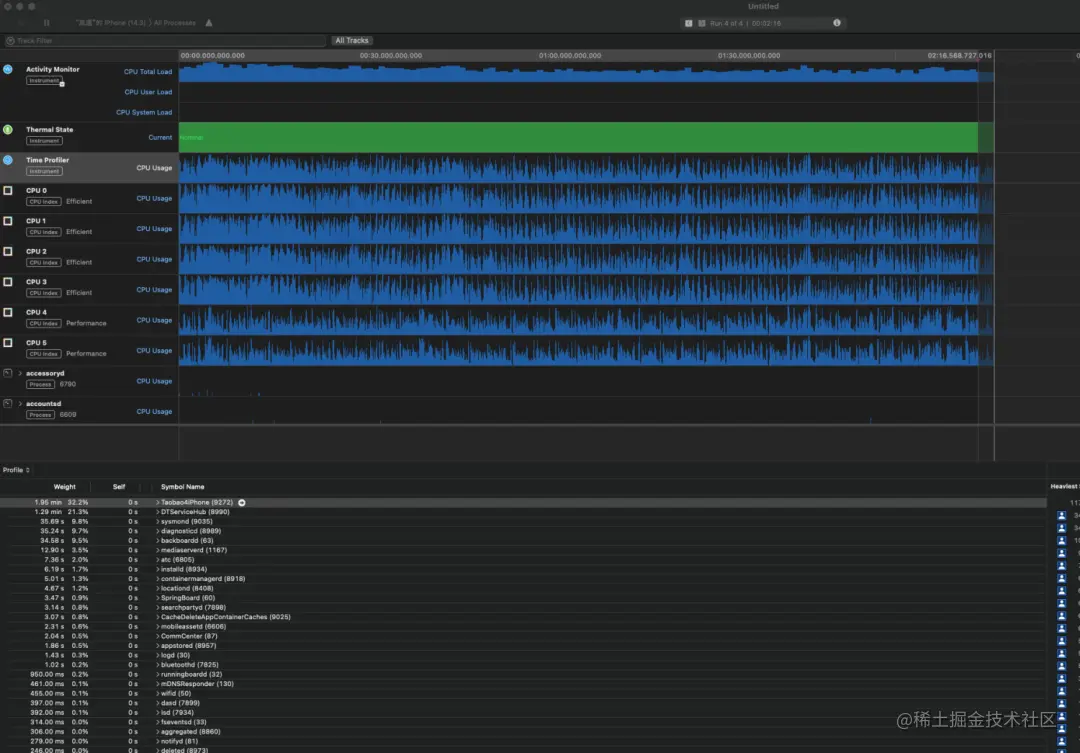
Task: Open the All Processes target selector
Action: pos(175,23)
